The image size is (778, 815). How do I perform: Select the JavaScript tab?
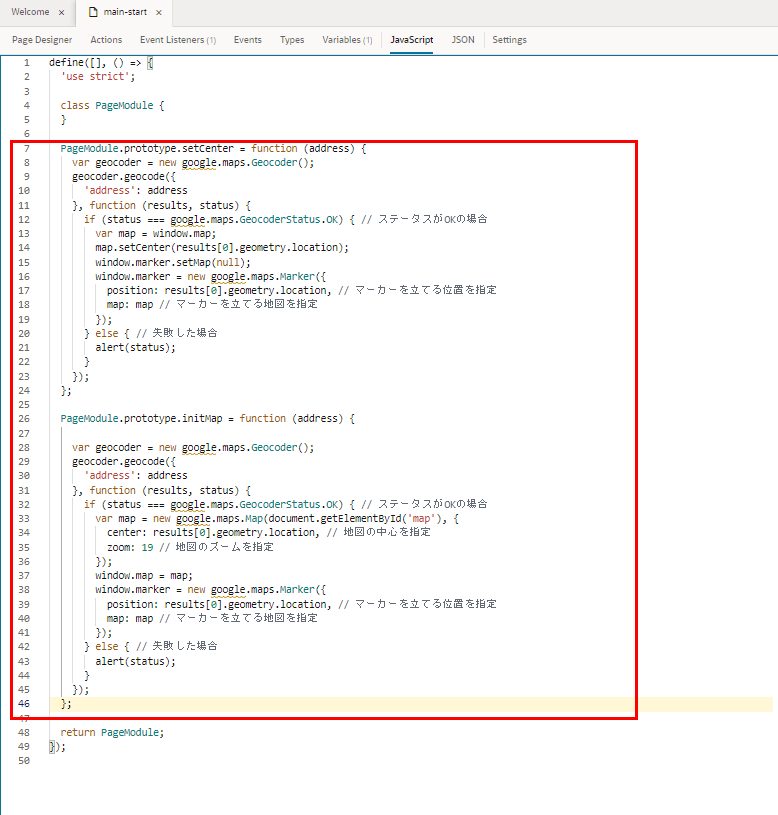pyautogui.click(x=412, y=40)
